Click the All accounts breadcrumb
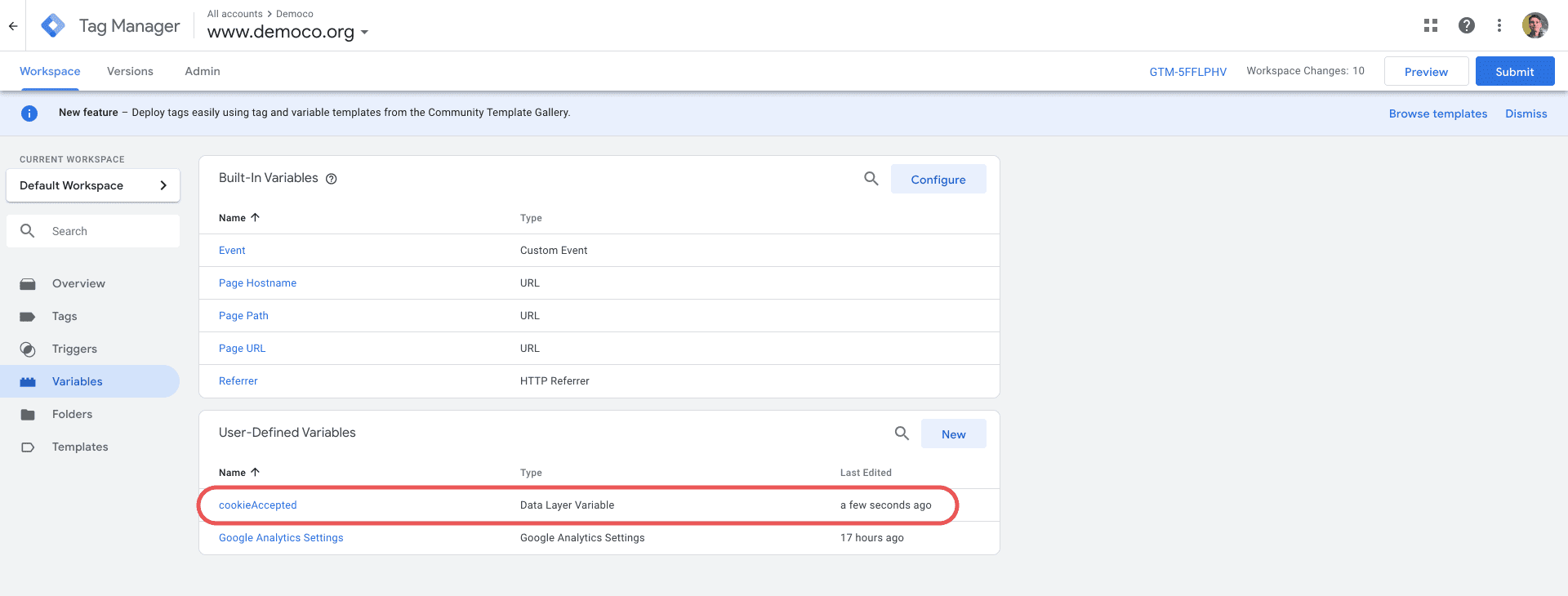 pyautogui.click(x=235, y=14)
